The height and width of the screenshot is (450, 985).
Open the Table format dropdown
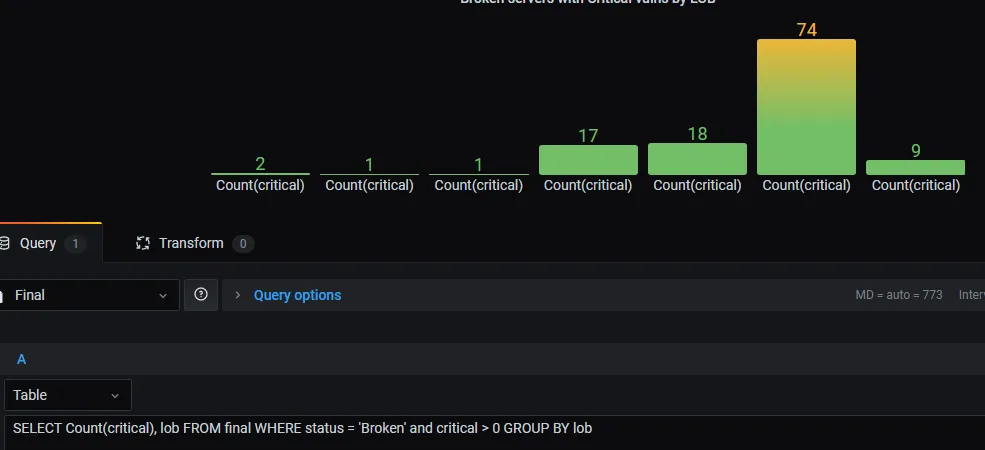coord(68,395)
